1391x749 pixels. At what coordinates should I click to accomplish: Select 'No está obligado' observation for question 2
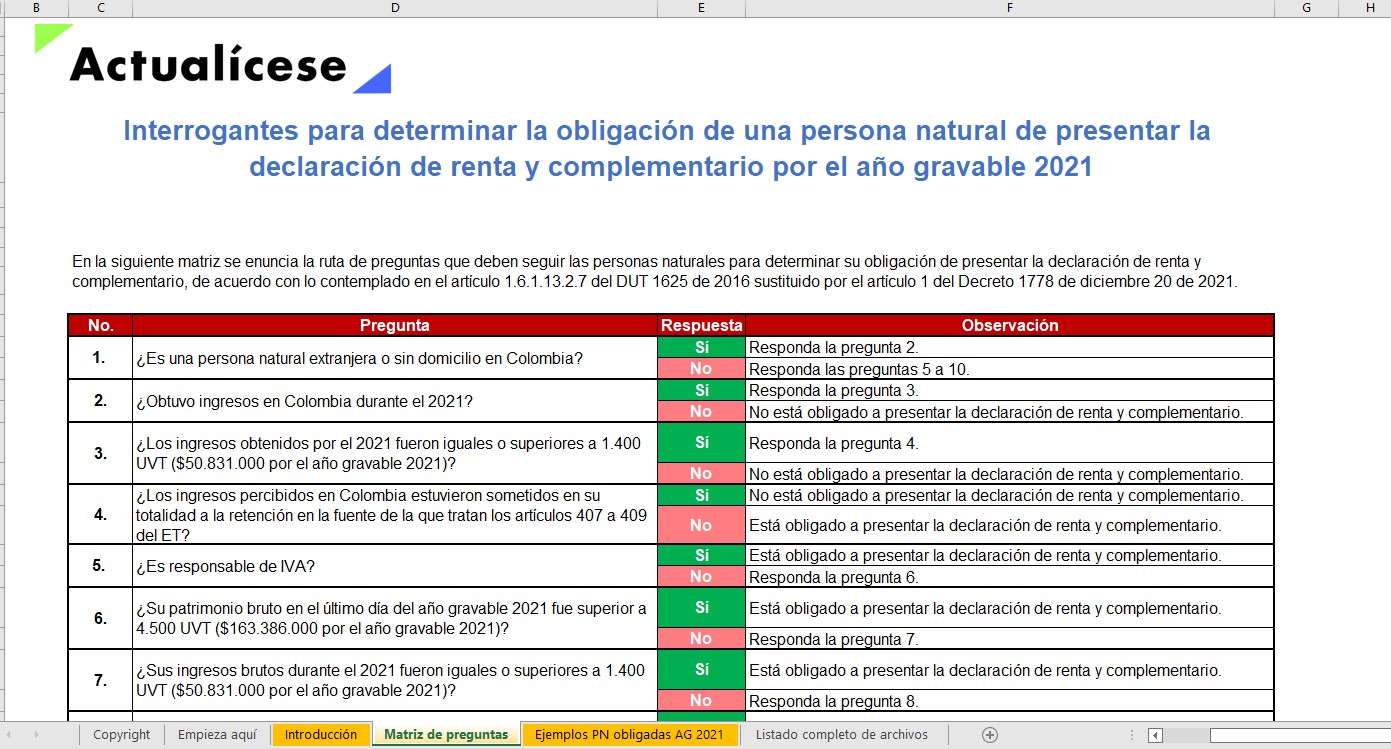(1010, 411)
